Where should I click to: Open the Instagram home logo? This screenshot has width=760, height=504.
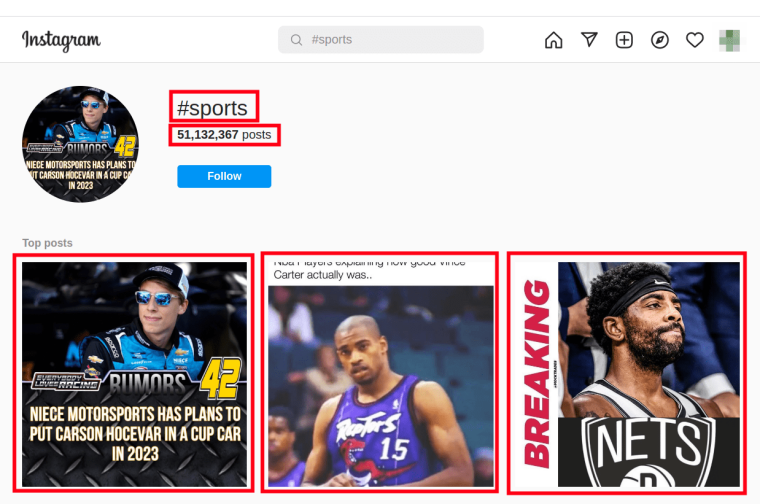coord(61,40)
